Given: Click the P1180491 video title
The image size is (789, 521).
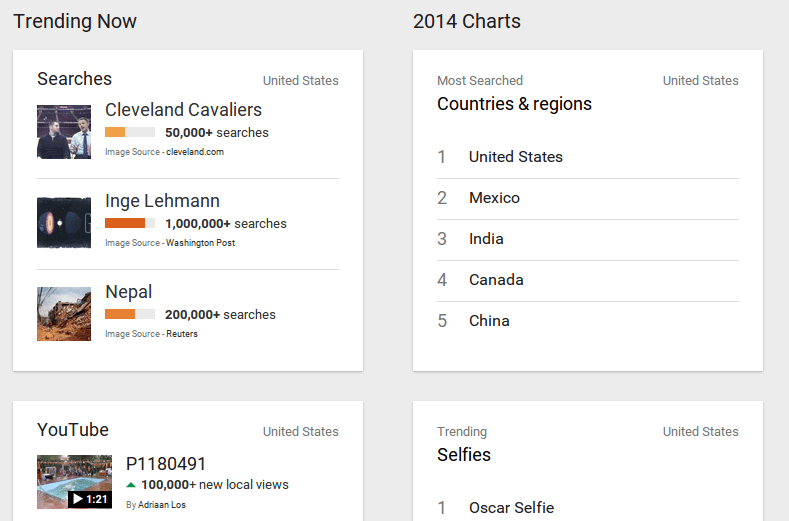Looking at the screenshot, I should 166,463.
